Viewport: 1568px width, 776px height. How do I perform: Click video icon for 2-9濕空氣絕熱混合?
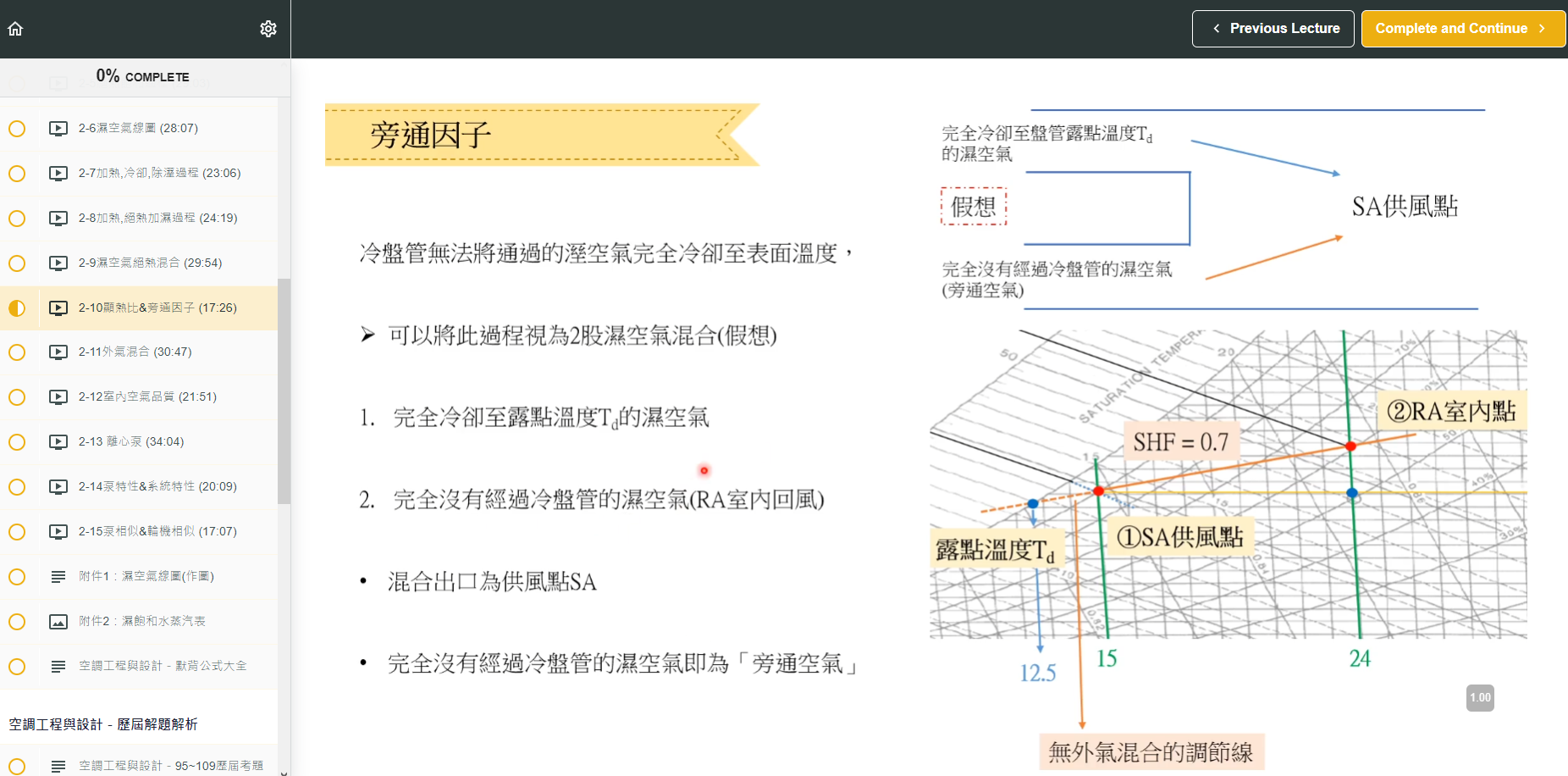tap(58, 263)
